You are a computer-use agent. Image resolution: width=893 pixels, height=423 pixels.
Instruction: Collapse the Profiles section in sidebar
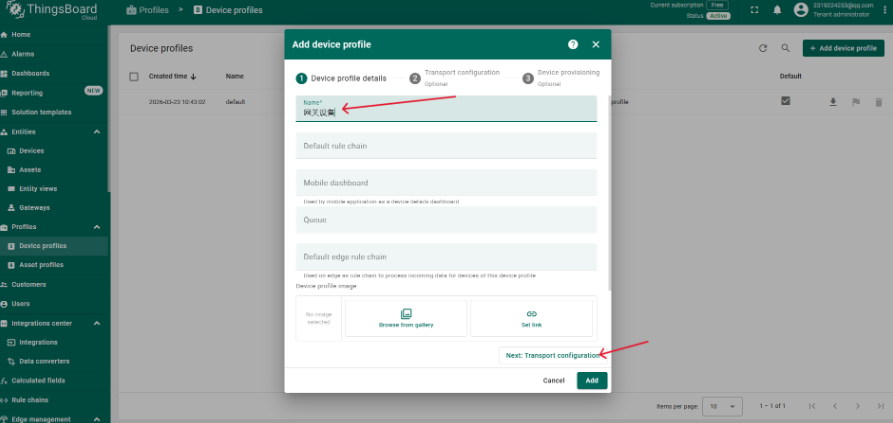(x=97, y=227)
